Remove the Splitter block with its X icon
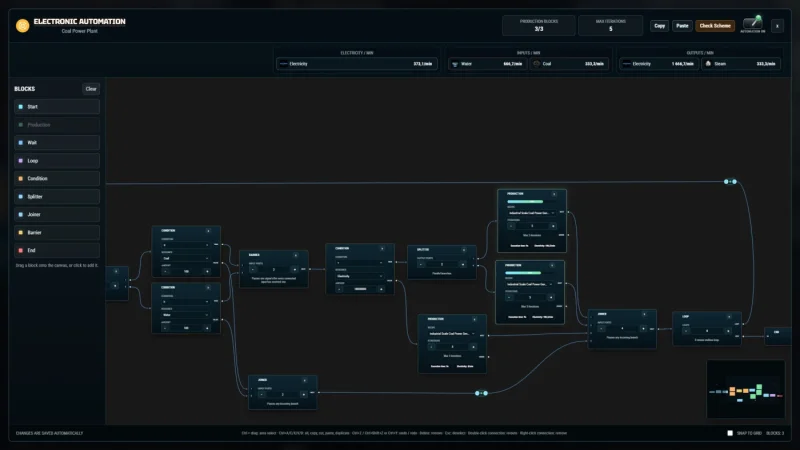 (464, 250)
